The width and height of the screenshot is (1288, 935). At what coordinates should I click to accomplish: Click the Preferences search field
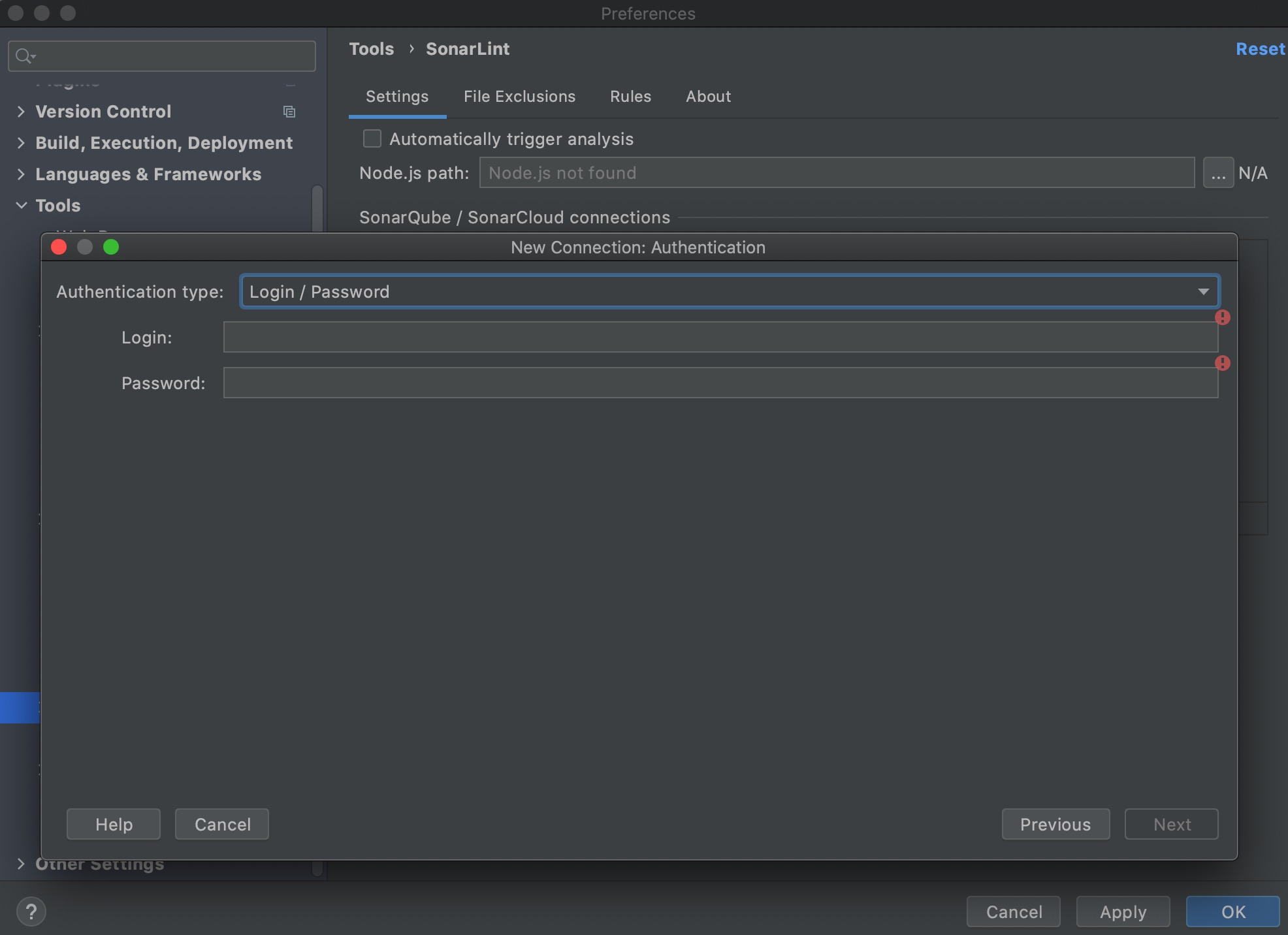(162, 56)
